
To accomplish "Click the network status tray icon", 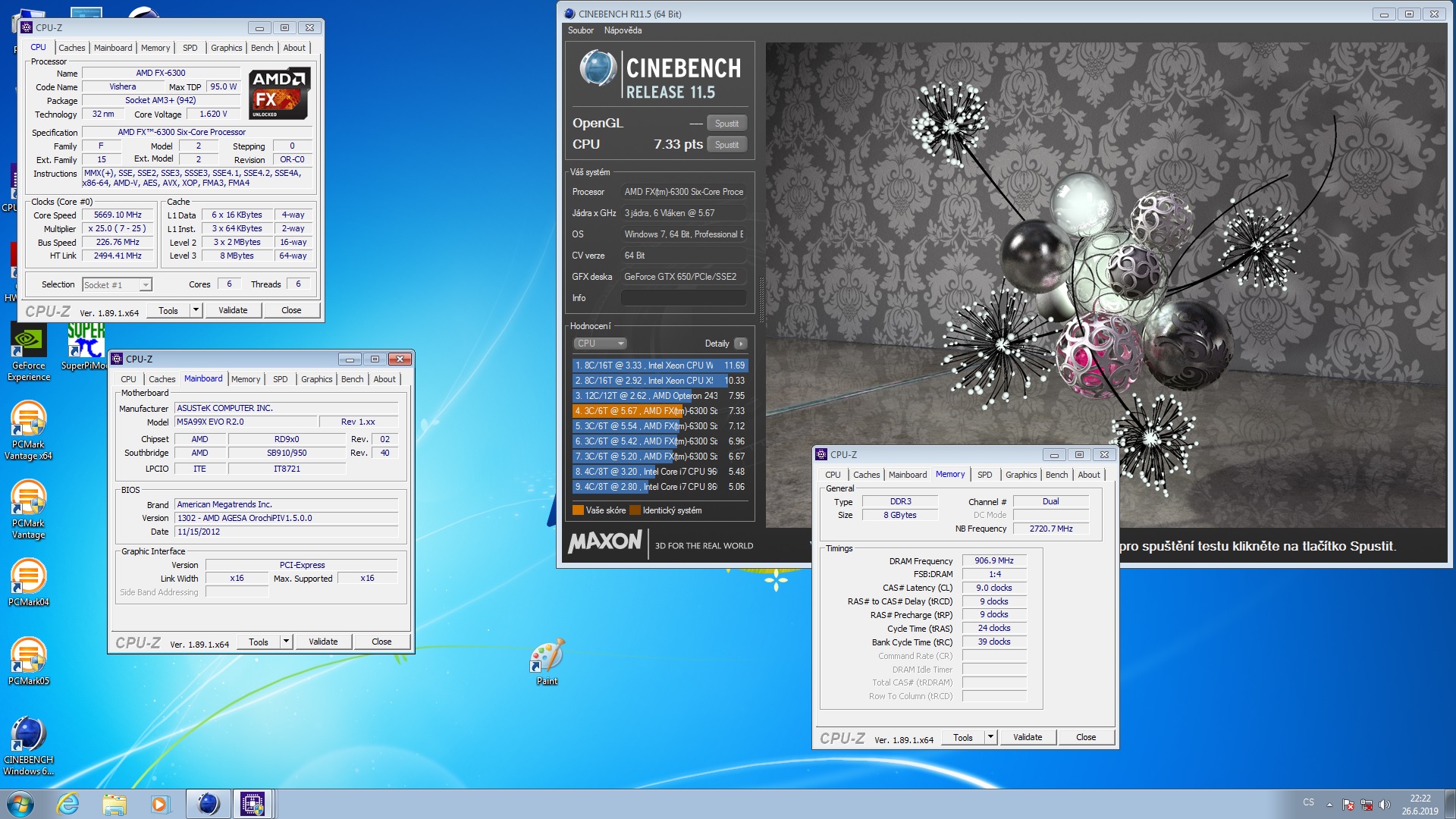I will (1367, 805).
